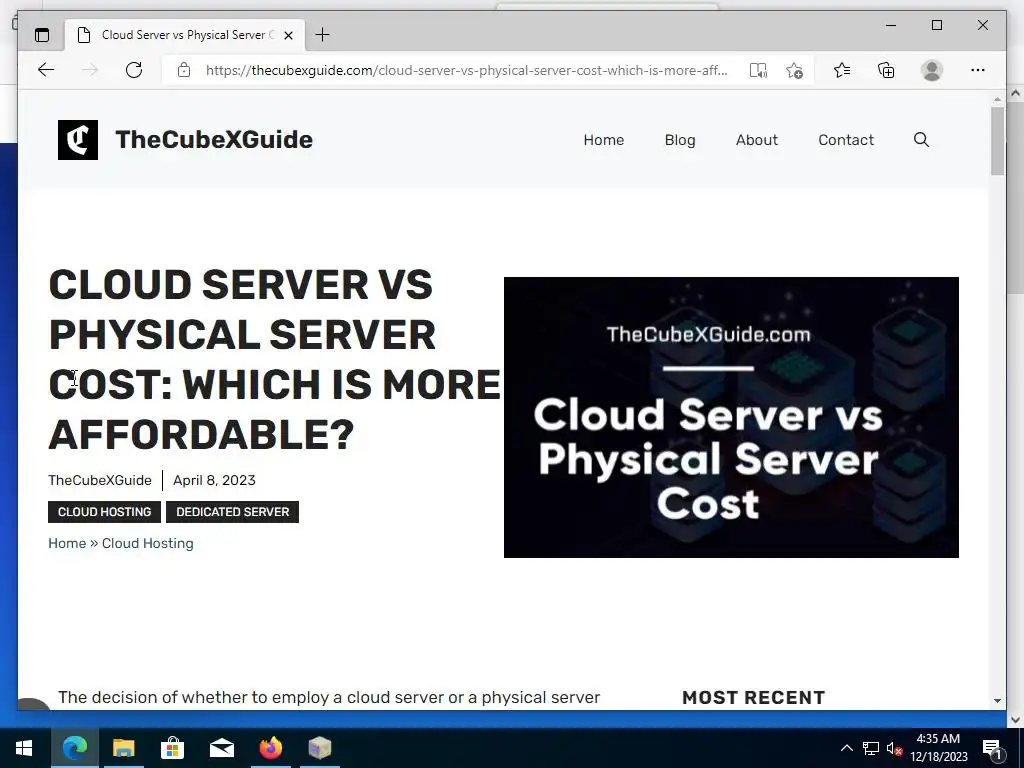
Task: Open the Read aloud / immersive reader icon
Action: click(x=758, y=70)
